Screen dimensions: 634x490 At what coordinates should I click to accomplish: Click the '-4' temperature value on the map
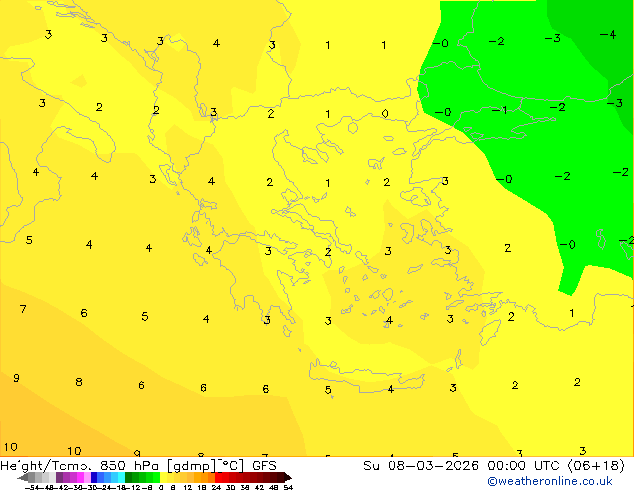click(x=608, y=35)
